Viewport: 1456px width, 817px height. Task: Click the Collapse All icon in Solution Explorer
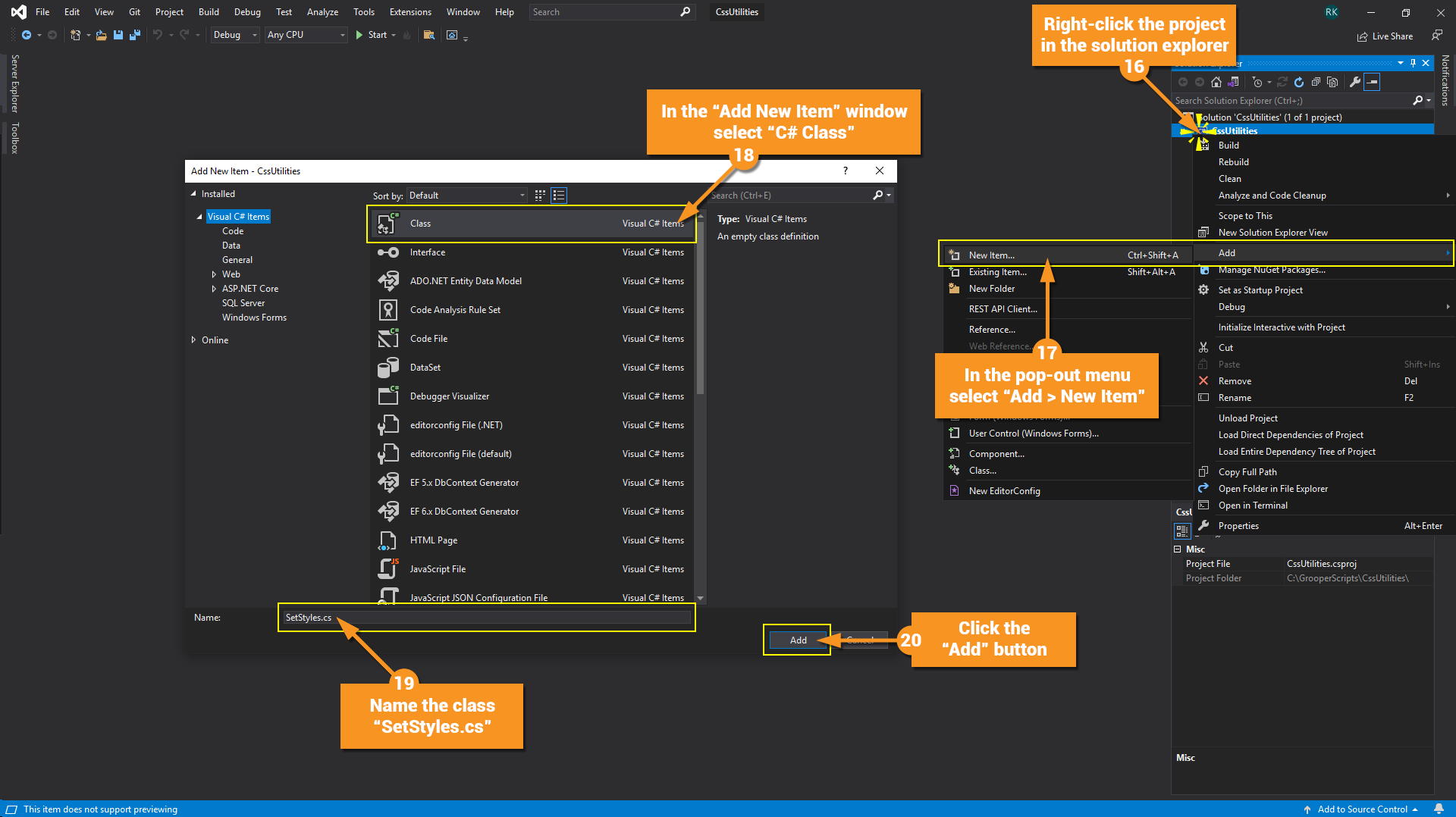[1316, 82]
